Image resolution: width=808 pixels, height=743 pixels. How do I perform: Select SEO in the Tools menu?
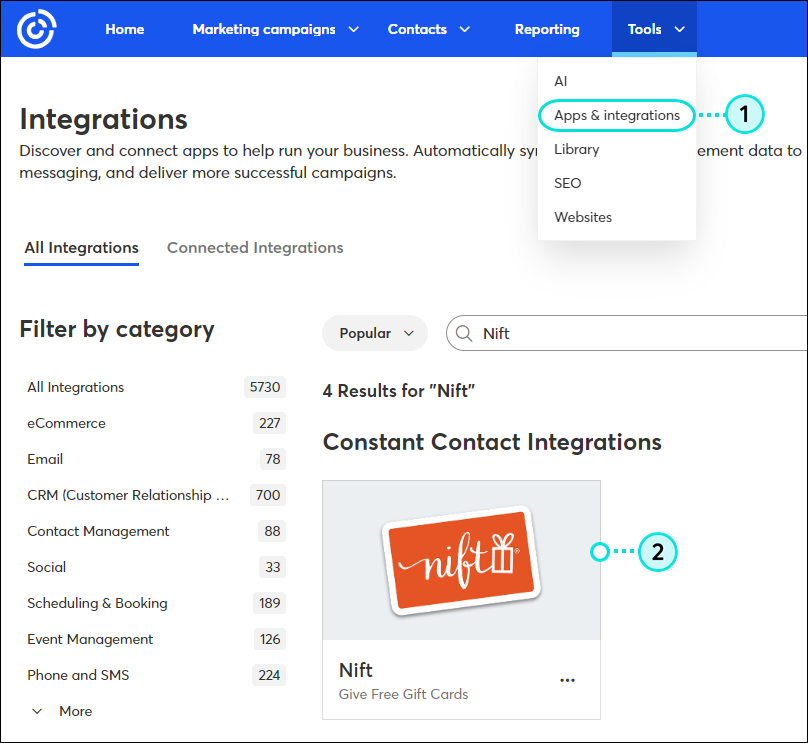click(567, 183)
